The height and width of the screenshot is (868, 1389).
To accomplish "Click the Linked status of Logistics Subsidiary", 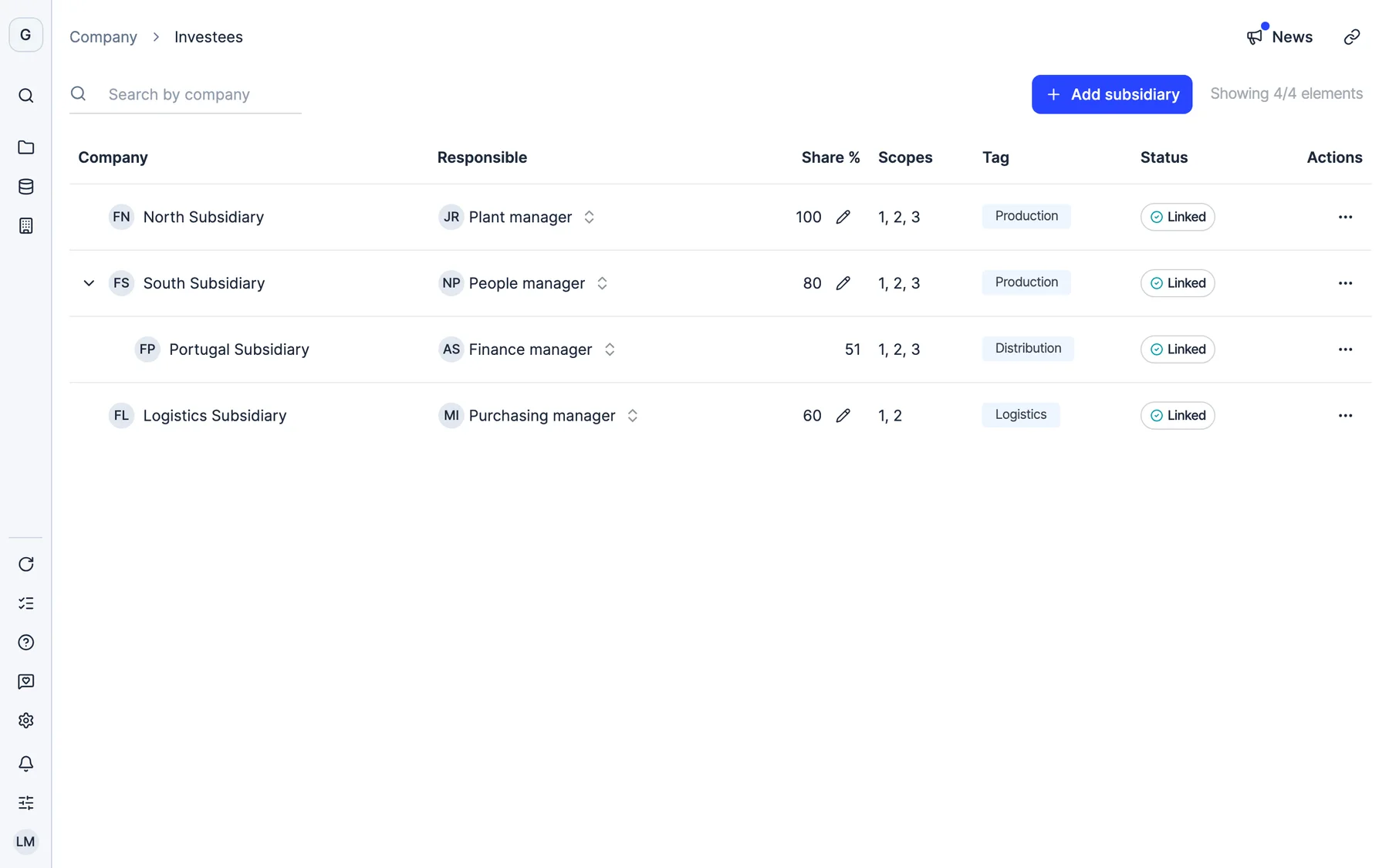I will coord(1178,416).
